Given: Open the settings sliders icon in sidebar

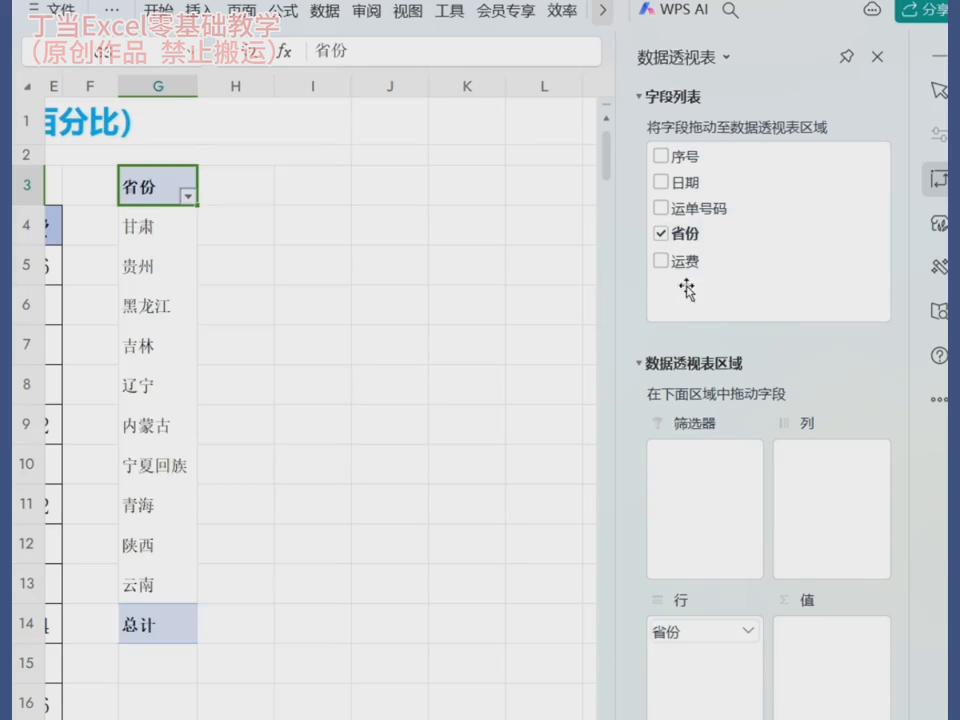Looking at the screenshot, I should pyautogui.click(x=939, y=133).
